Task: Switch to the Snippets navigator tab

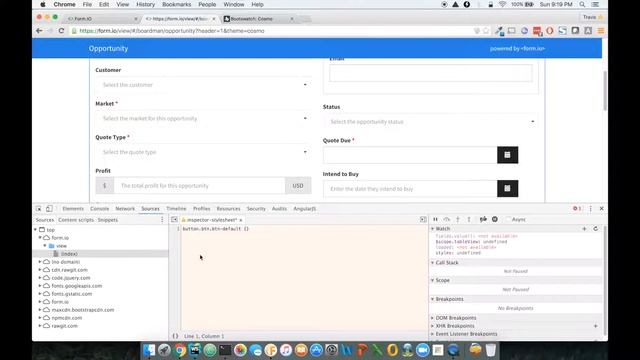Action: [x=108, y=220]
